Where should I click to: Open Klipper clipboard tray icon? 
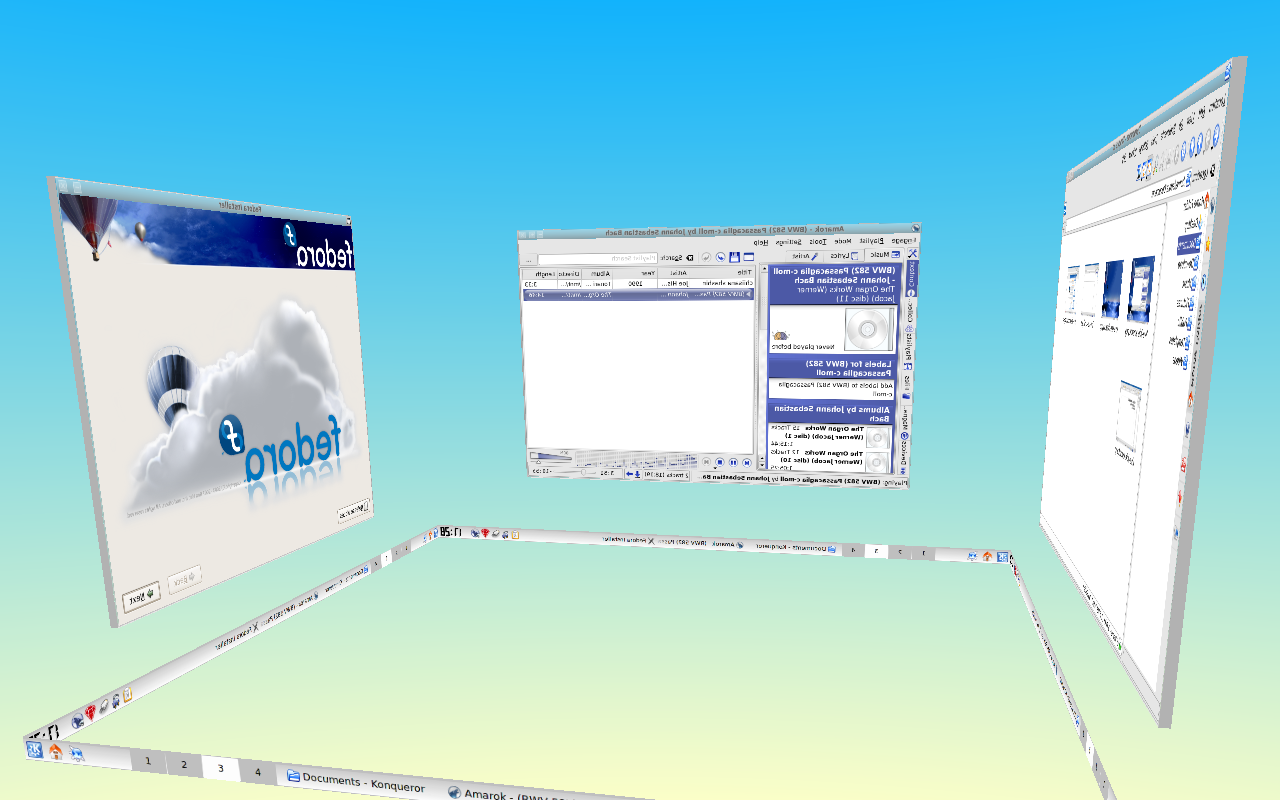coord(127,694)
